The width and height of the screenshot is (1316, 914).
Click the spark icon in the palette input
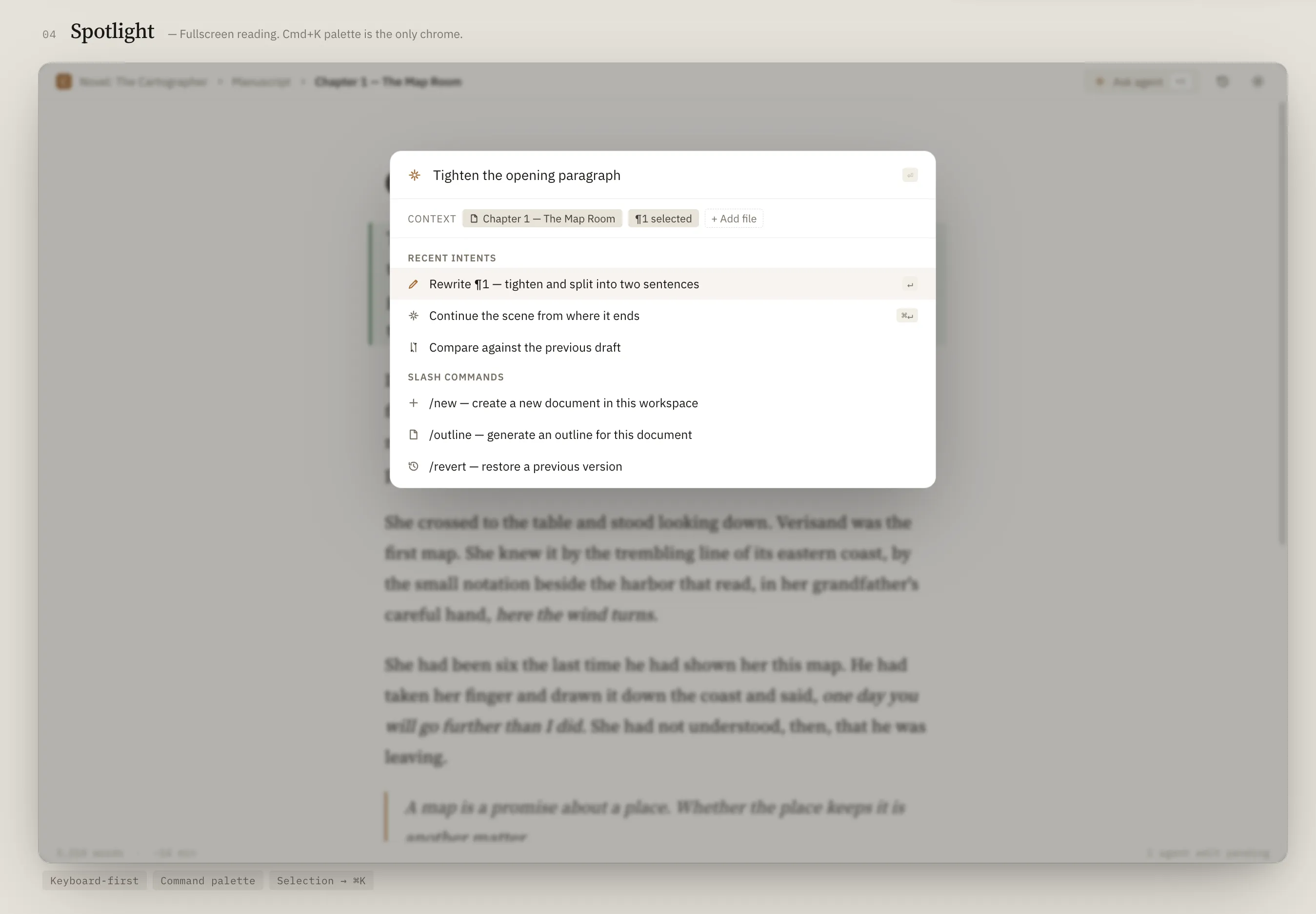pyautogui.click(x=415, y=175)
